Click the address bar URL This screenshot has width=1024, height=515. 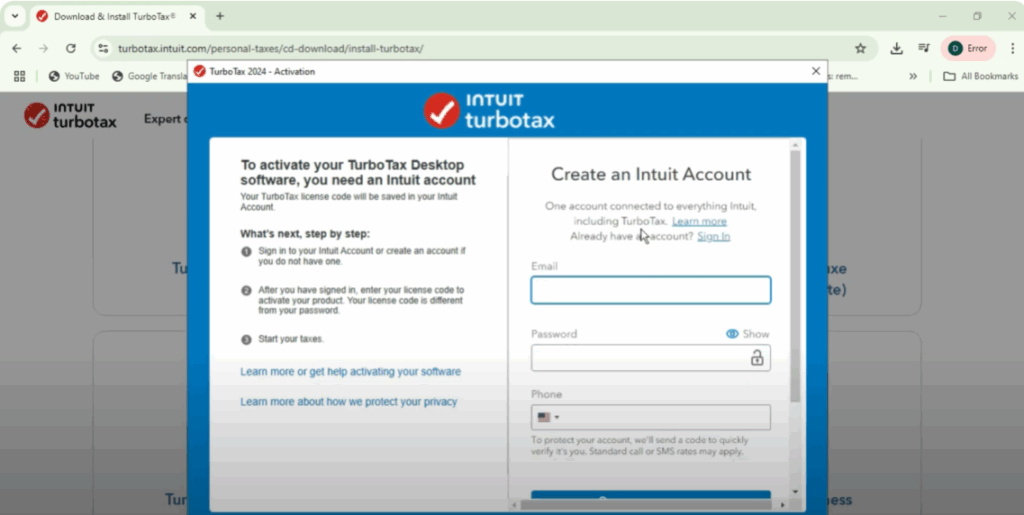tap(270, 48)
